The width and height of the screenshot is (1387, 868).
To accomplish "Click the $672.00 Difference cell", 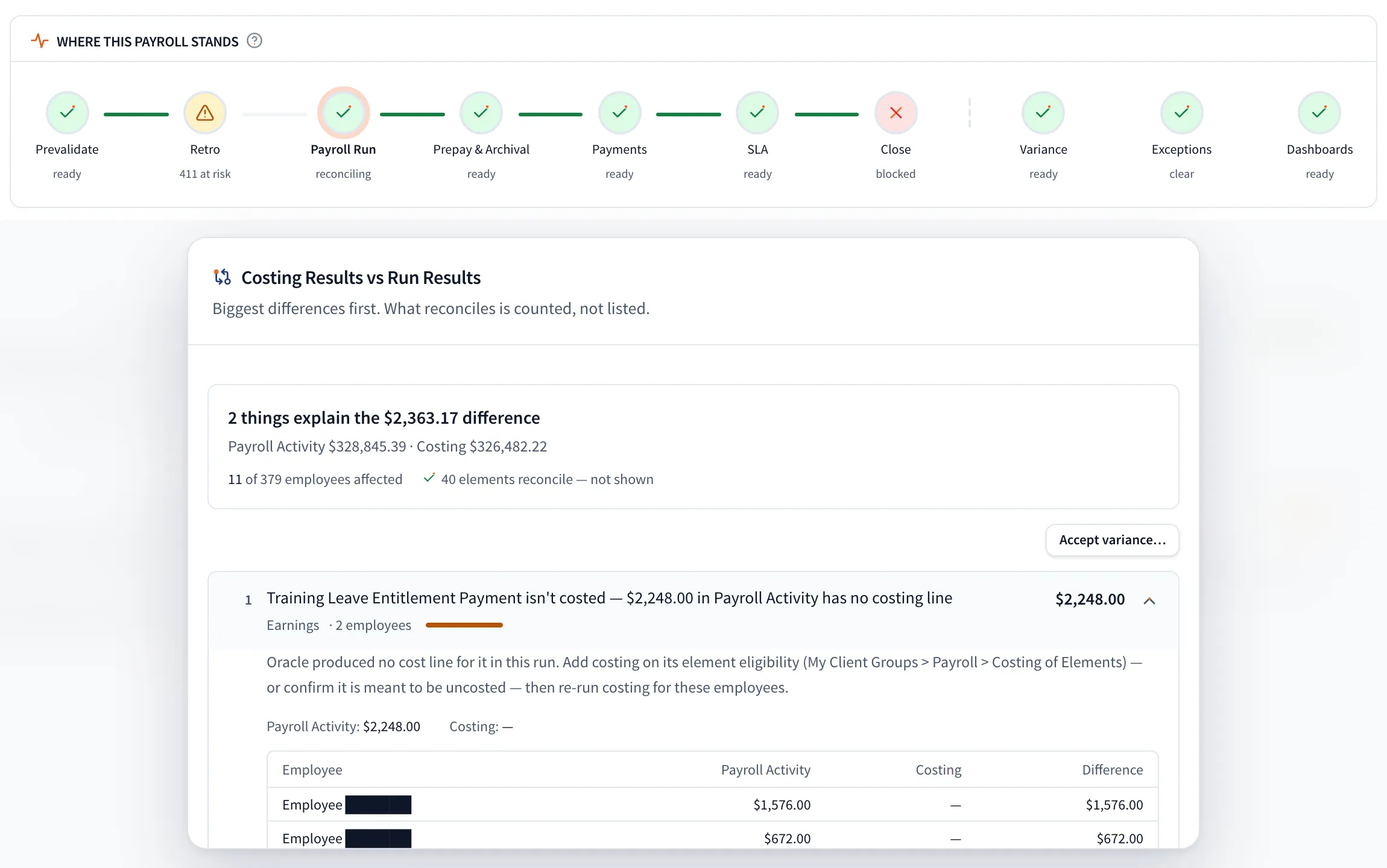I will coord(1119,838).
